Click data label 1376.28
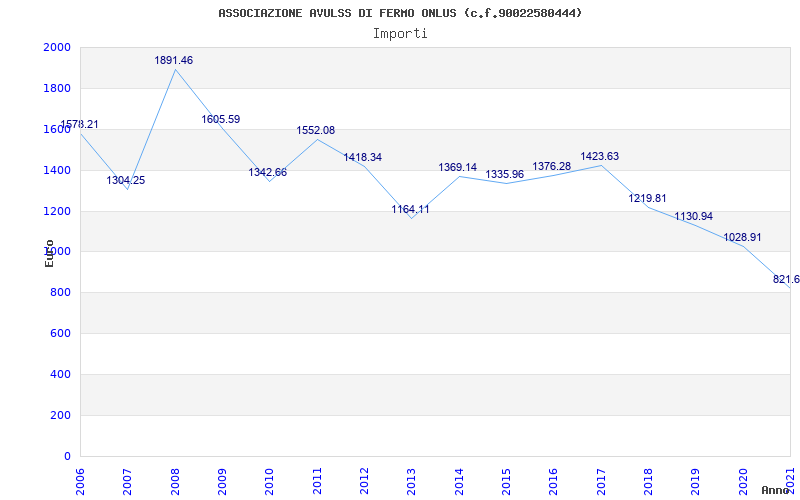This screenshot has width=800, height=500. (x=552, y=166)
